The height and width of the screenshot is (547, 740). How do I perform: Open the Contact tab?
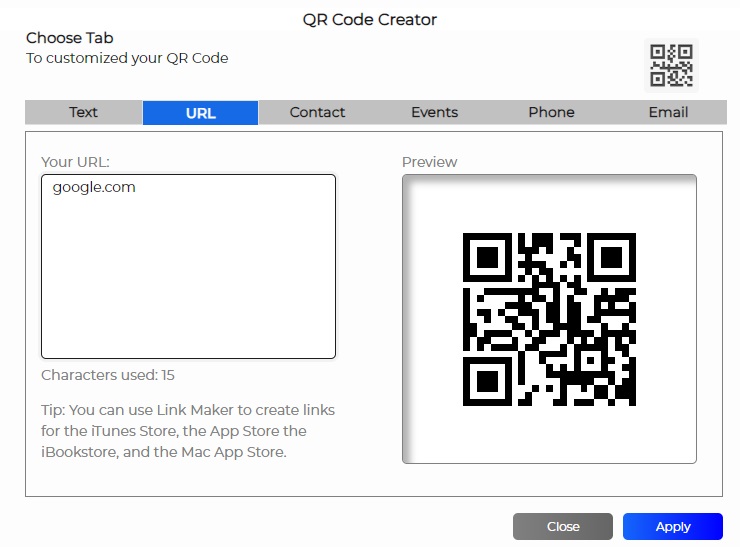(317, 112)
